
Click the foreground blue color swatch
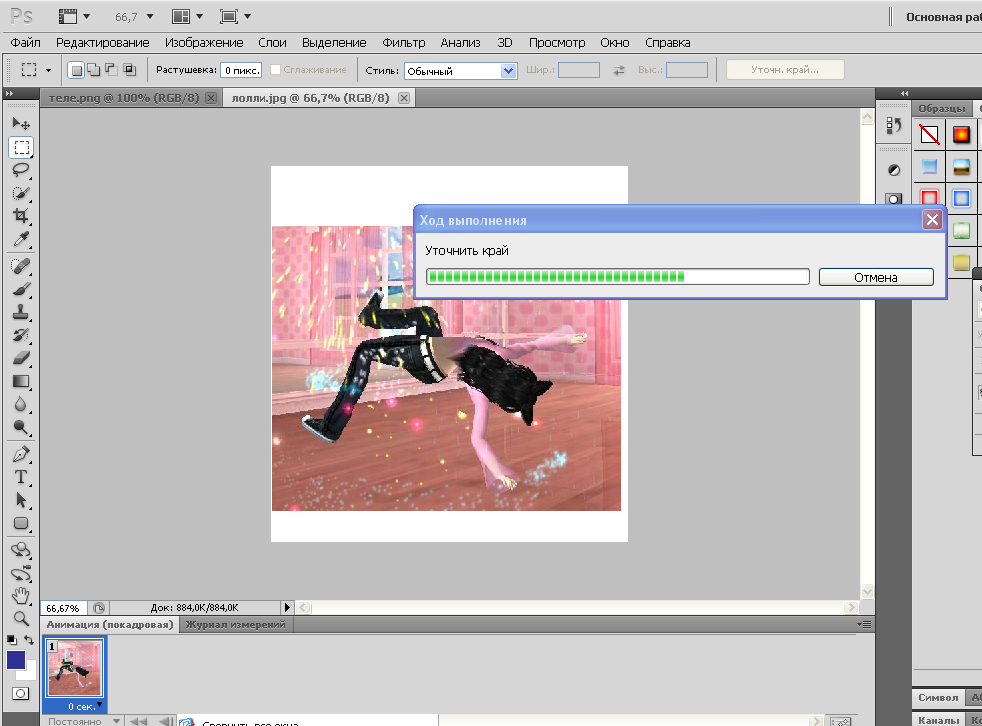click(16, 660)
